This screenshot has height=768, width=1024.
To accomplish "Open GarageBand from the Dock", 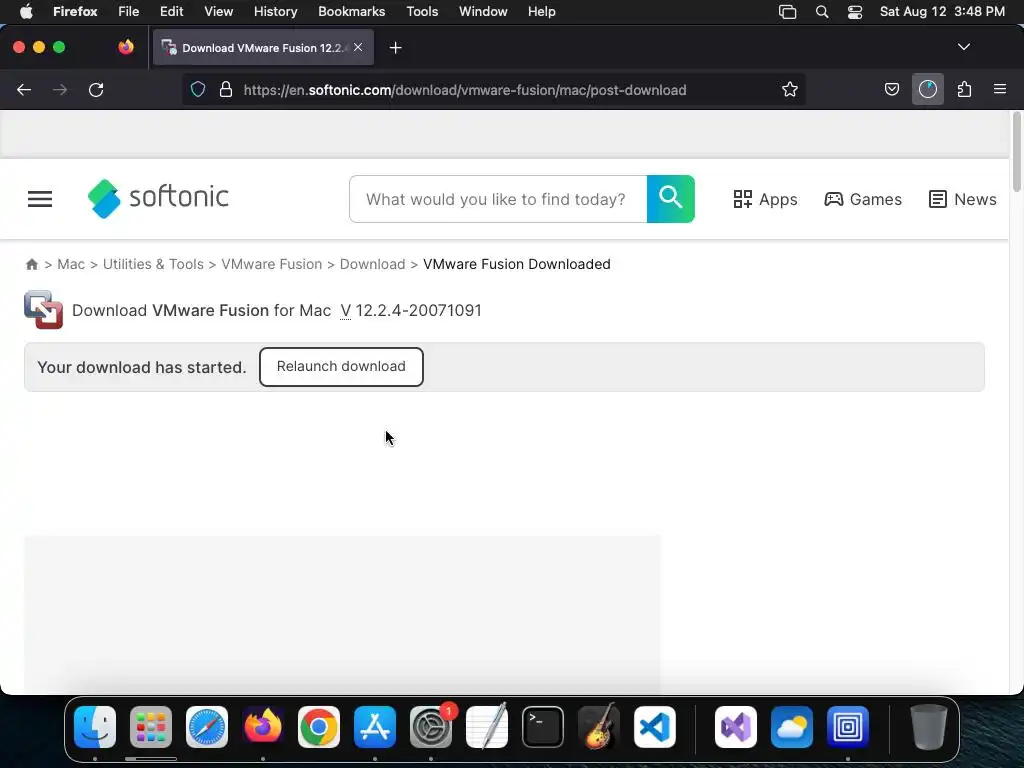I will pyautogui.click(x=599, y=727).
